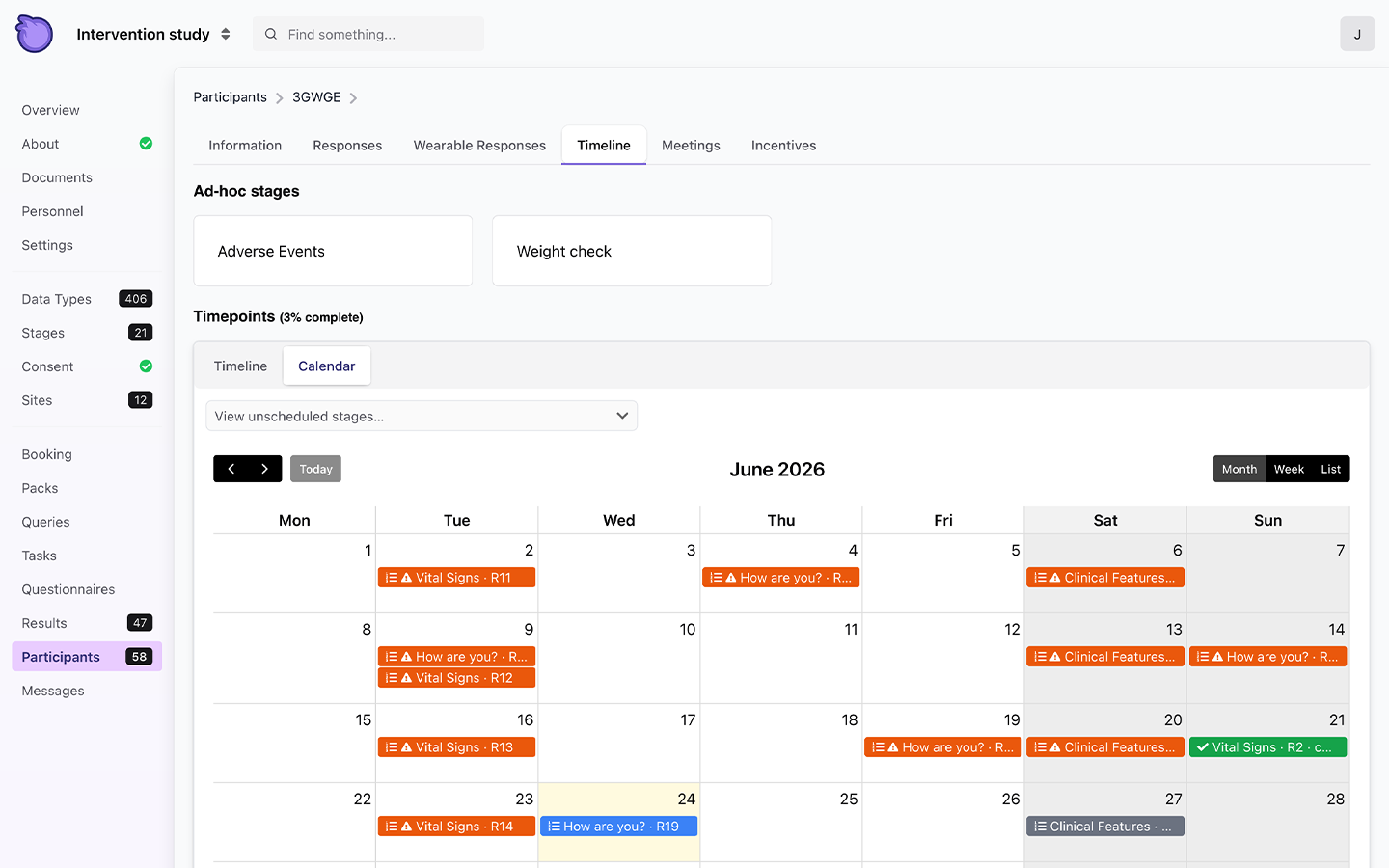Screen dimensions: 1389x868
Task: Select Participants in the sidebar
Action: coord(87,657)
